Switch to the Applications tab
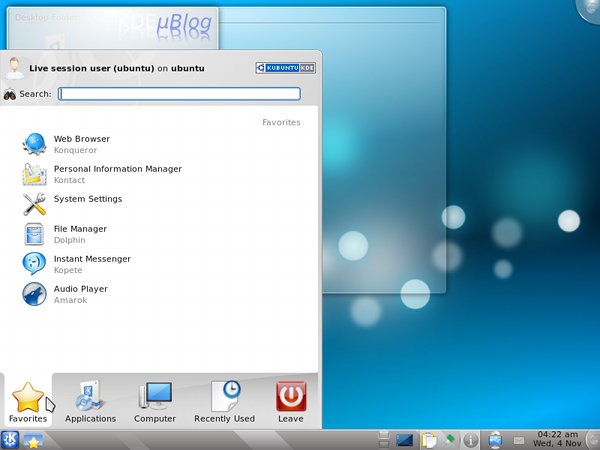 point(90,402)
